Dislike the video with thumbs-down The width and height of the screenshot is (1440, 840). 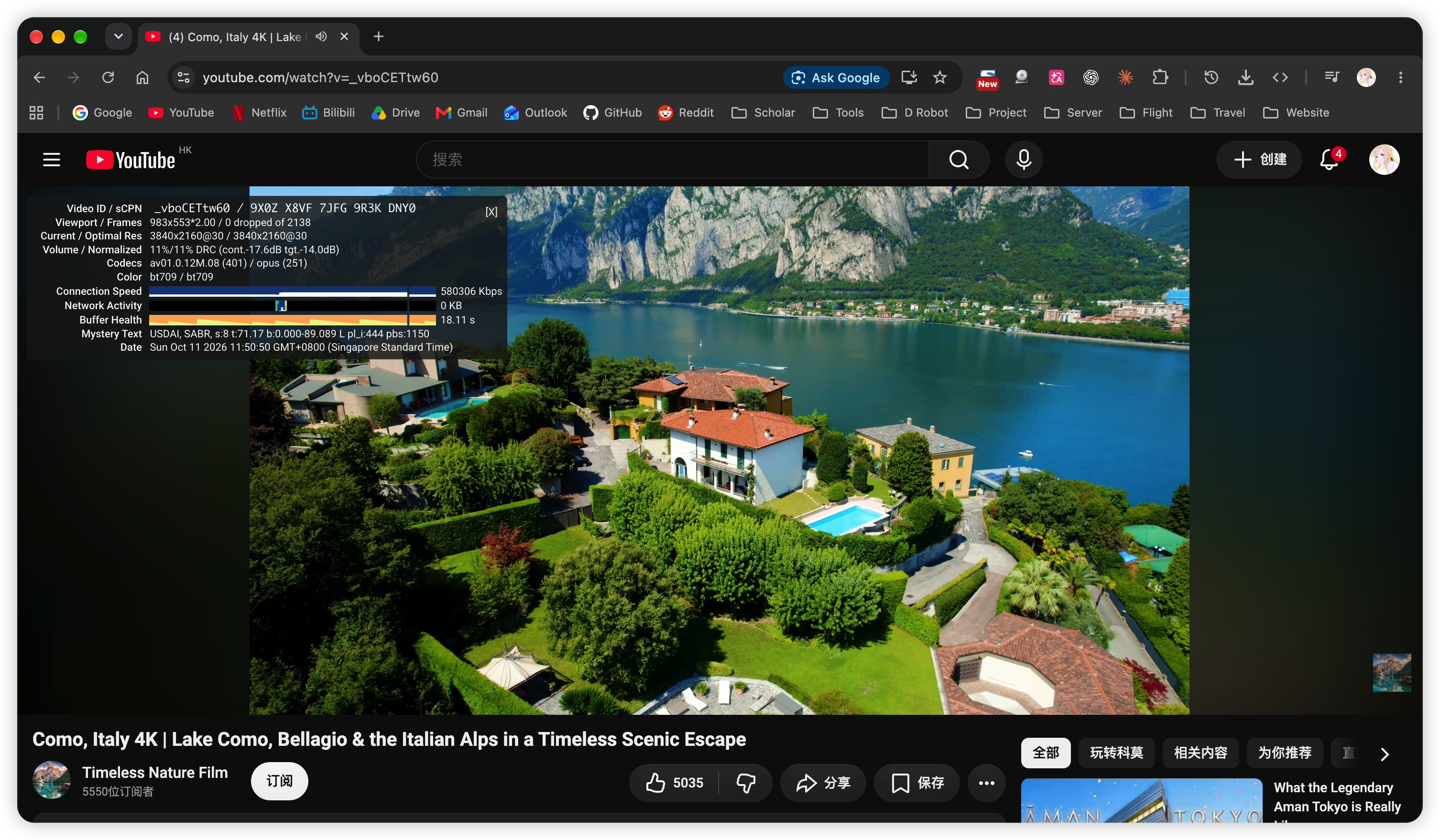[745, 782]
